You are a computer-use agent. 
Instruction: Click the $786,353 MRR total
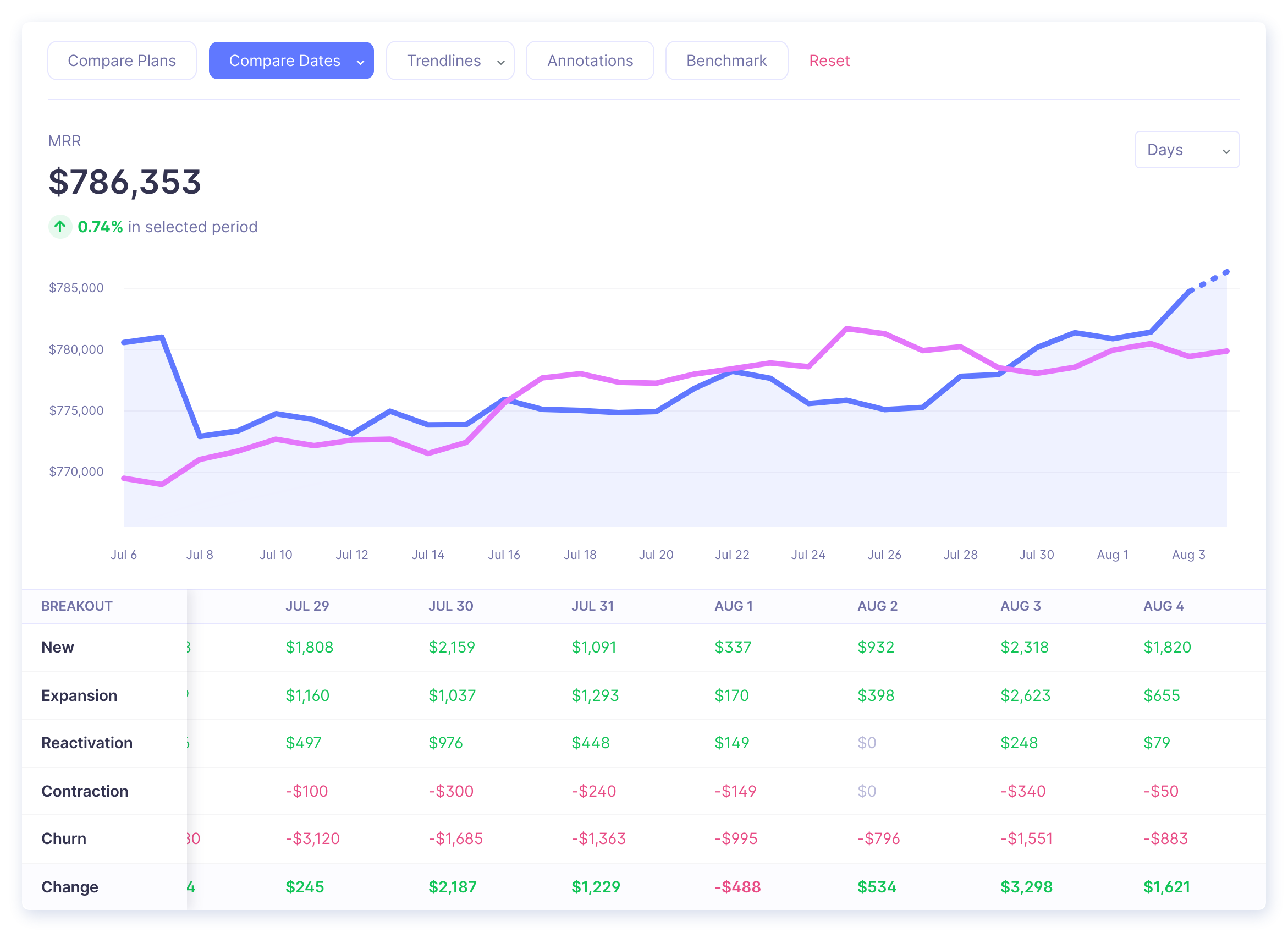[125, 182]
